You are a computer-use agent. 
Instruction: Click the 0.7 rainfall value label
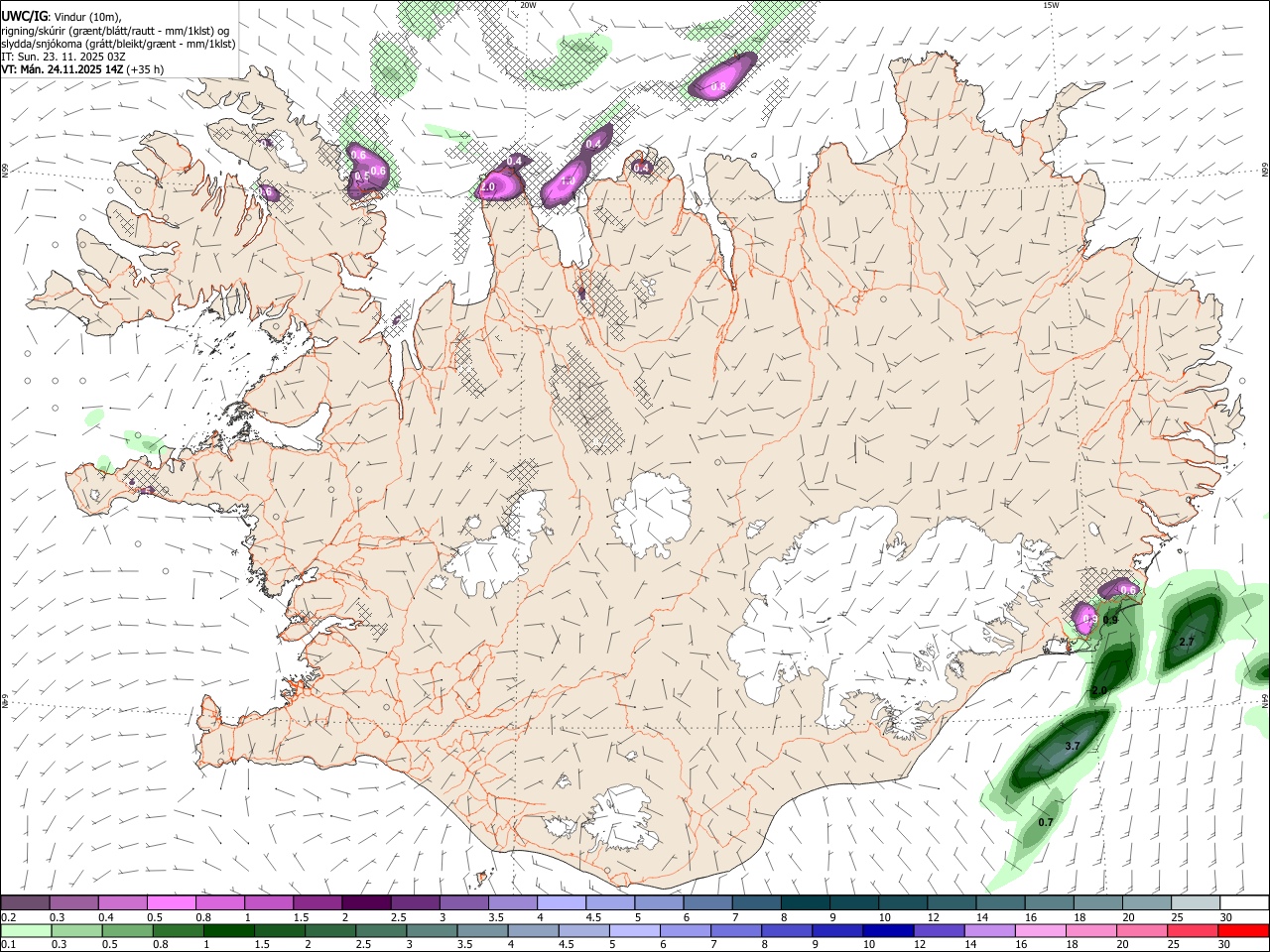[x=1046, y=823]
